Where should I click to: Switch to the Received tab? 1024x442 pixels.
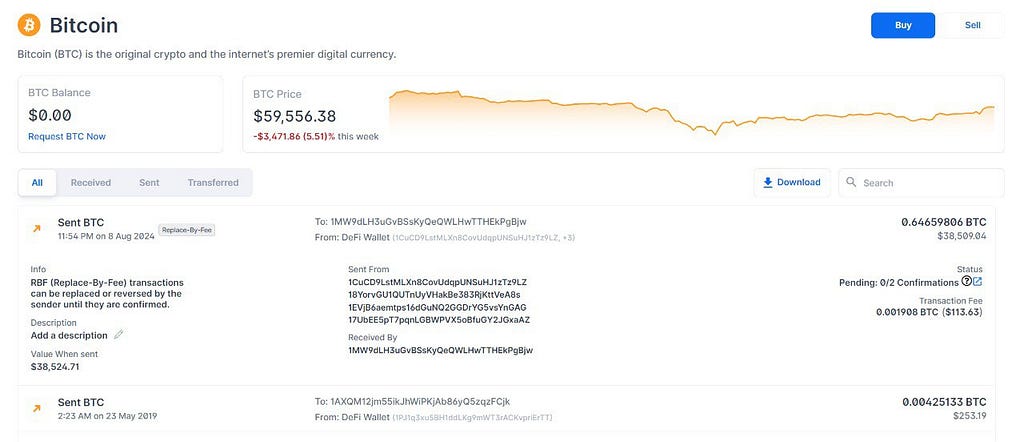(91, 183)
